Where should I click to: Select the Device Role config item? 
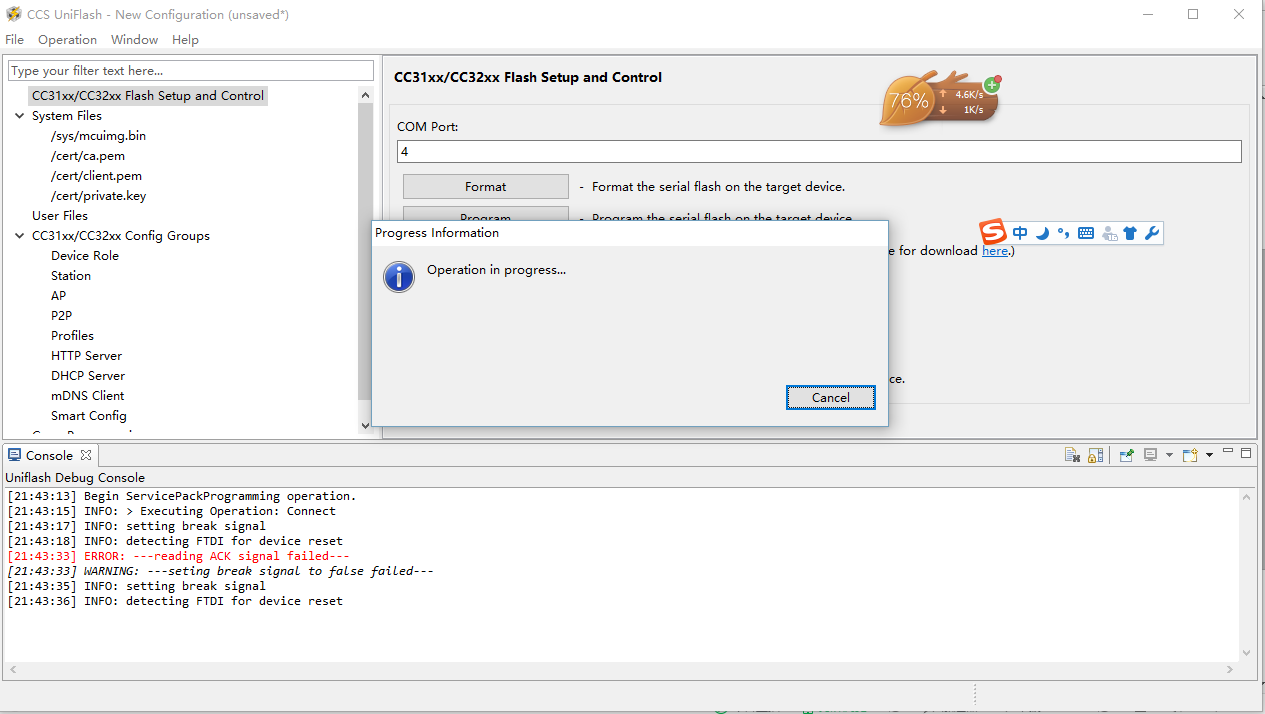(85, 256)
